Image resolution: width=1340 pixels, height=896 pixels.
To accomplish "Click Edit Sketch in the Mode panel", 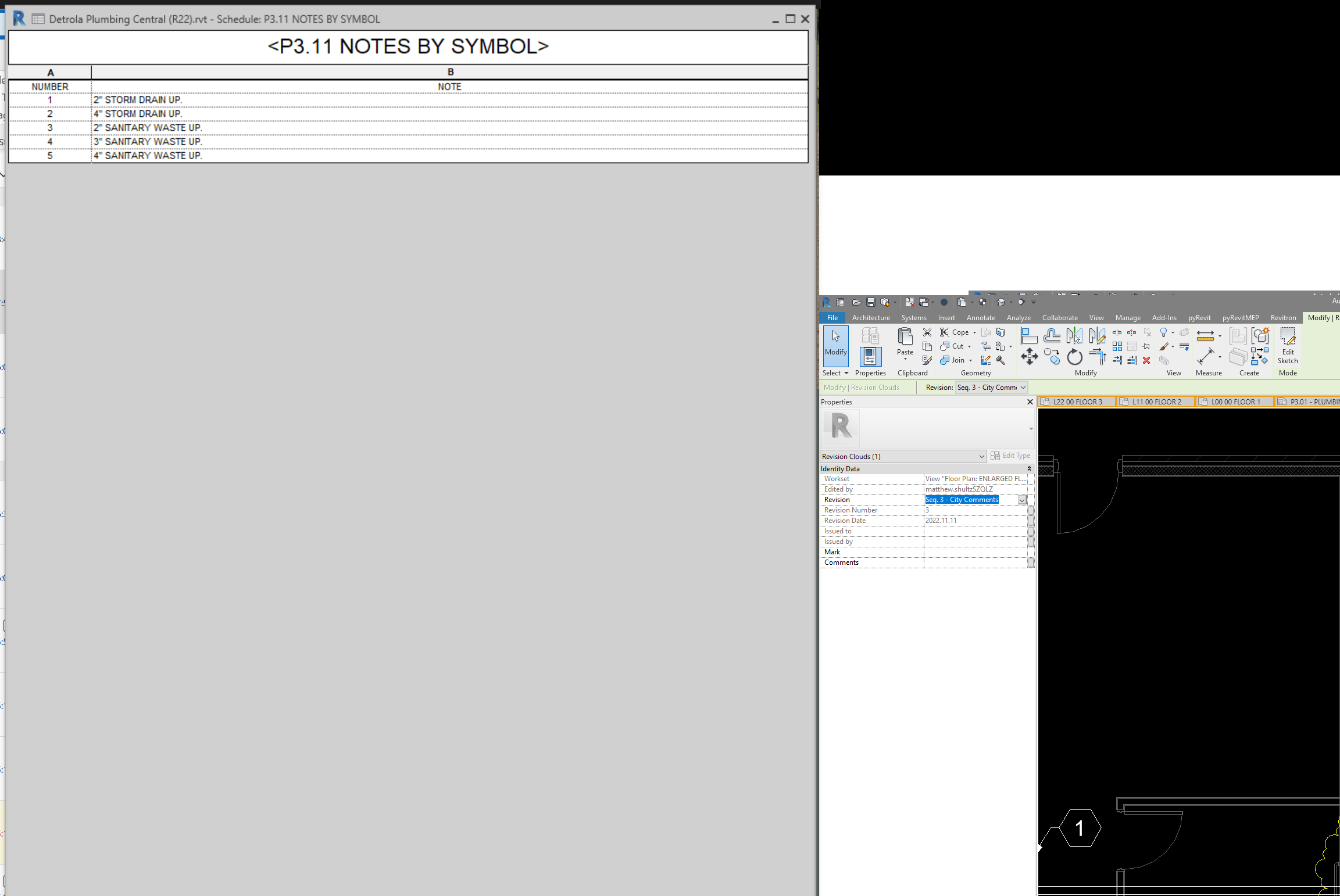I will (x=1287, y=347).
